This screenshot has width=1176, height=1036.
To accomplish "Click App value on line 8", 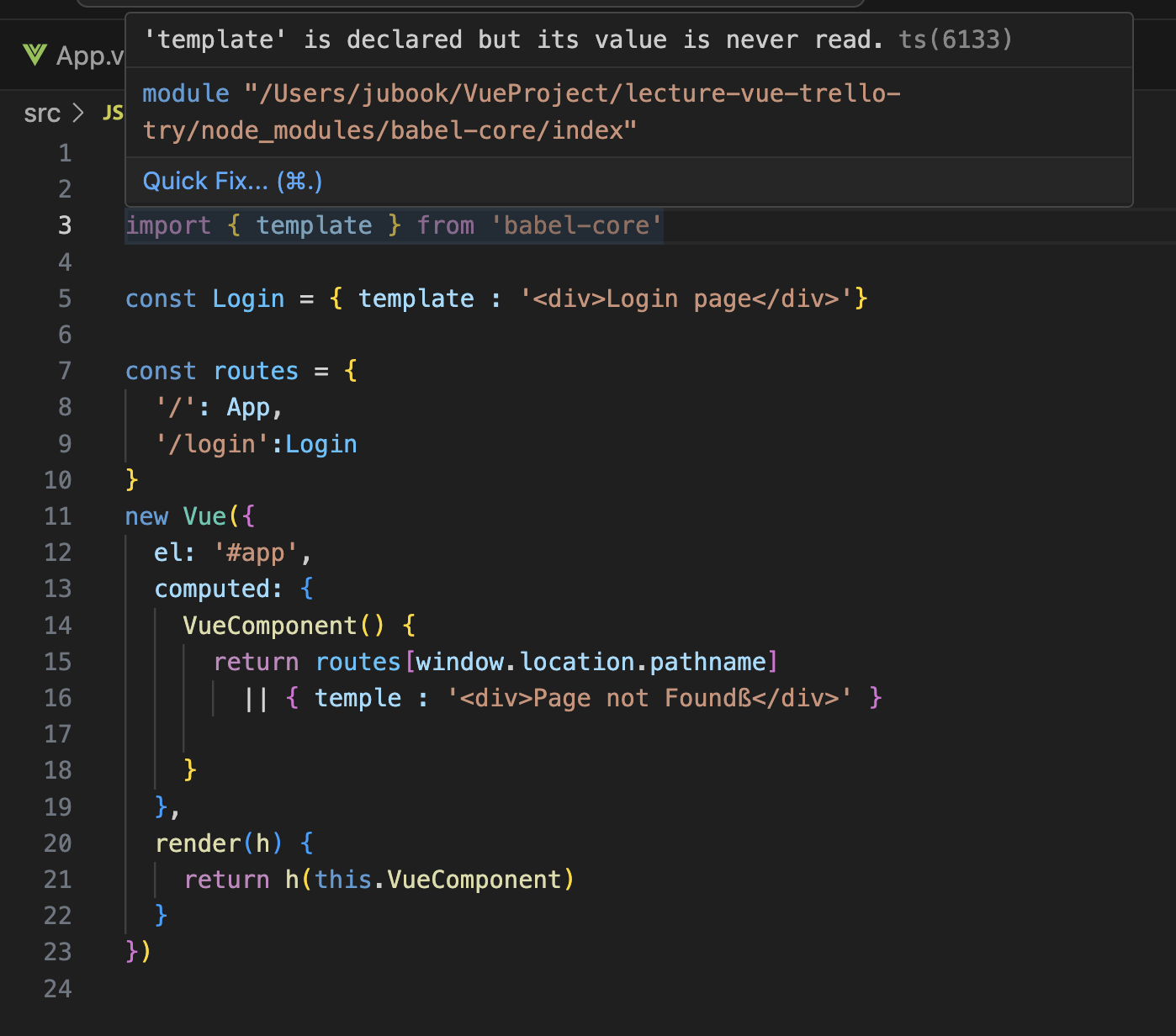I will tap(248, 407).
